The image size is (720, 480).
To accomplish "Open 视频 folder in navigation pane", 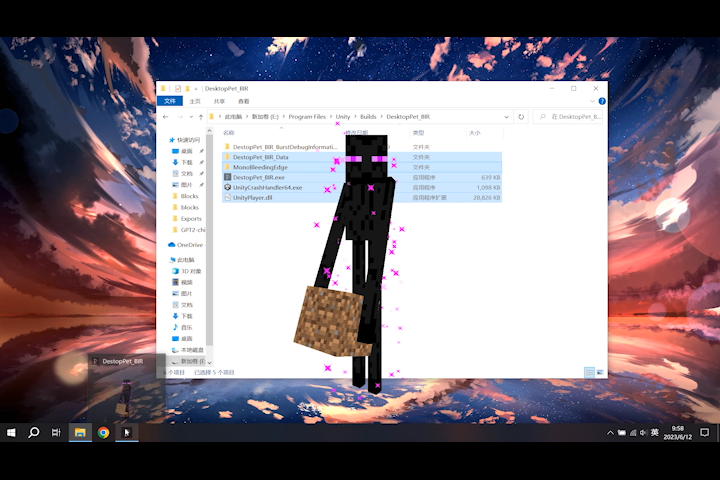I will coord(182,282).
